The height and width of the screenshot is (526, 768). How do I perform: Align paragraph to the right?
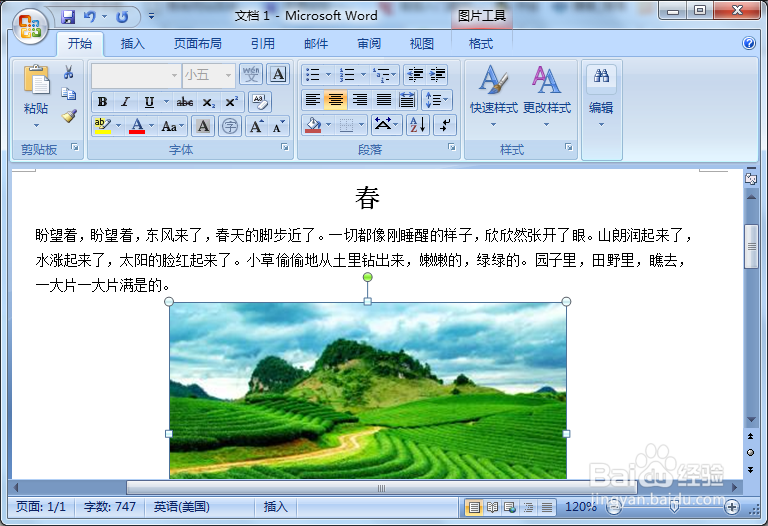click(x=360, y=100)
